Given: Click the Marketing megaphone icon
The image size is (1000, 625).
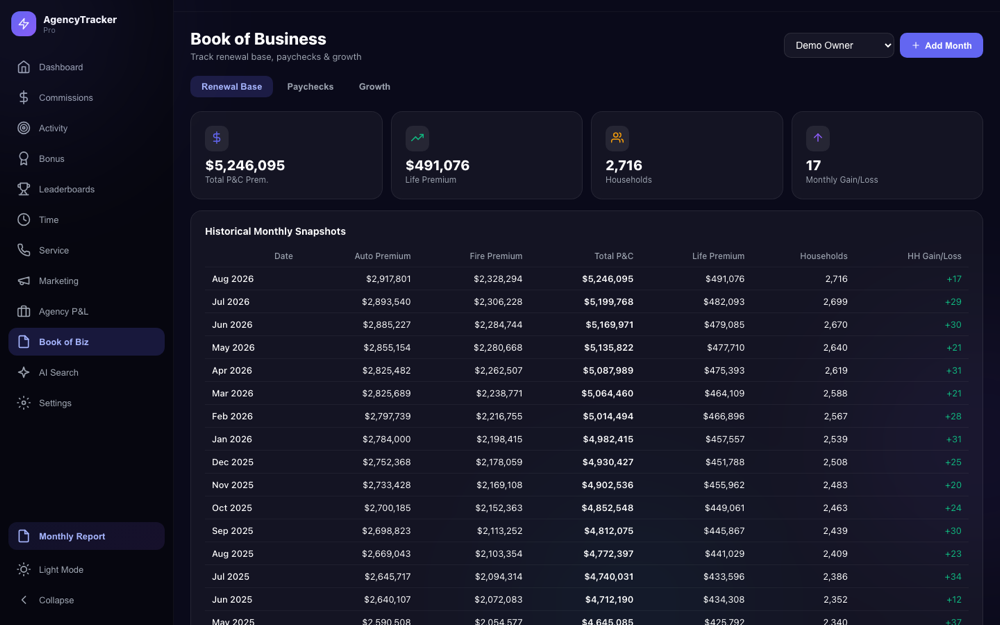Looking at the screenshot, I should pyautogui.click(x=24, y=281).
